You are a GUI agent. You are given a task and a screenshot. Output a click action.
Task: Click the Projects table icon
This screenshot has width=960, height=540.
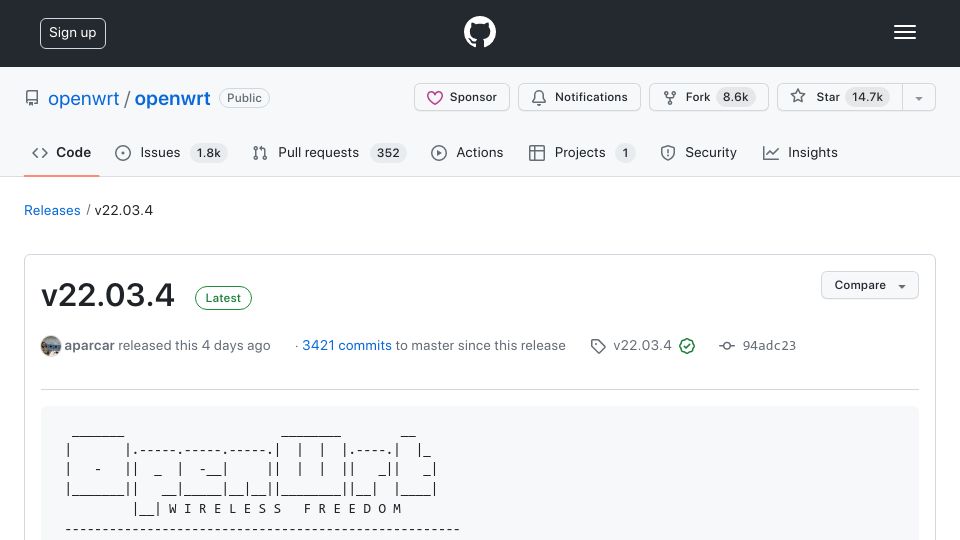(x=537, y=153)
